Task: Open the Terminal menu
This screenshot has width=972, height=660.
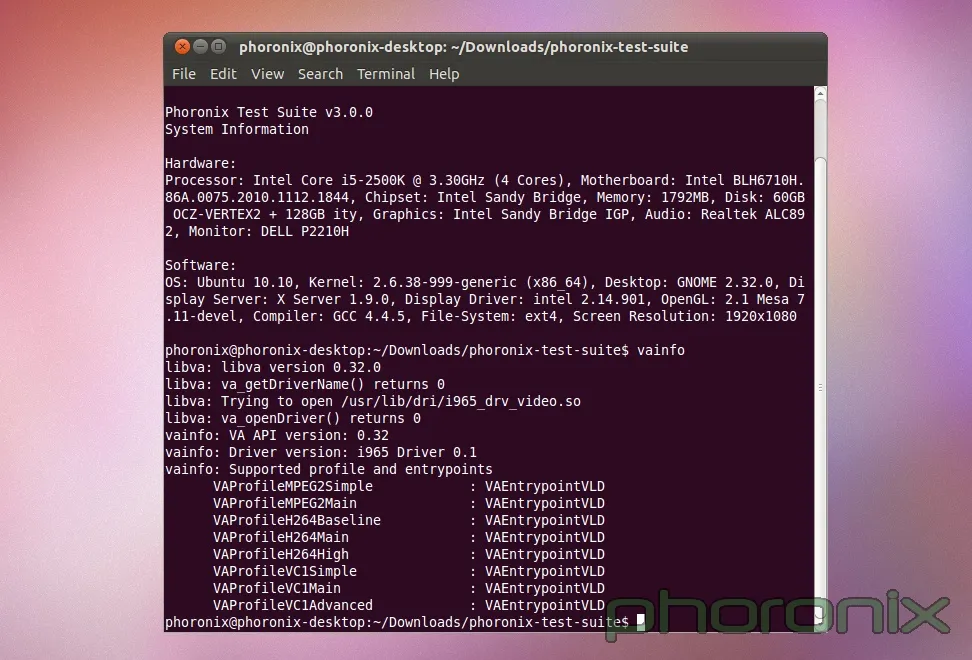Action: tap(386, 74)
